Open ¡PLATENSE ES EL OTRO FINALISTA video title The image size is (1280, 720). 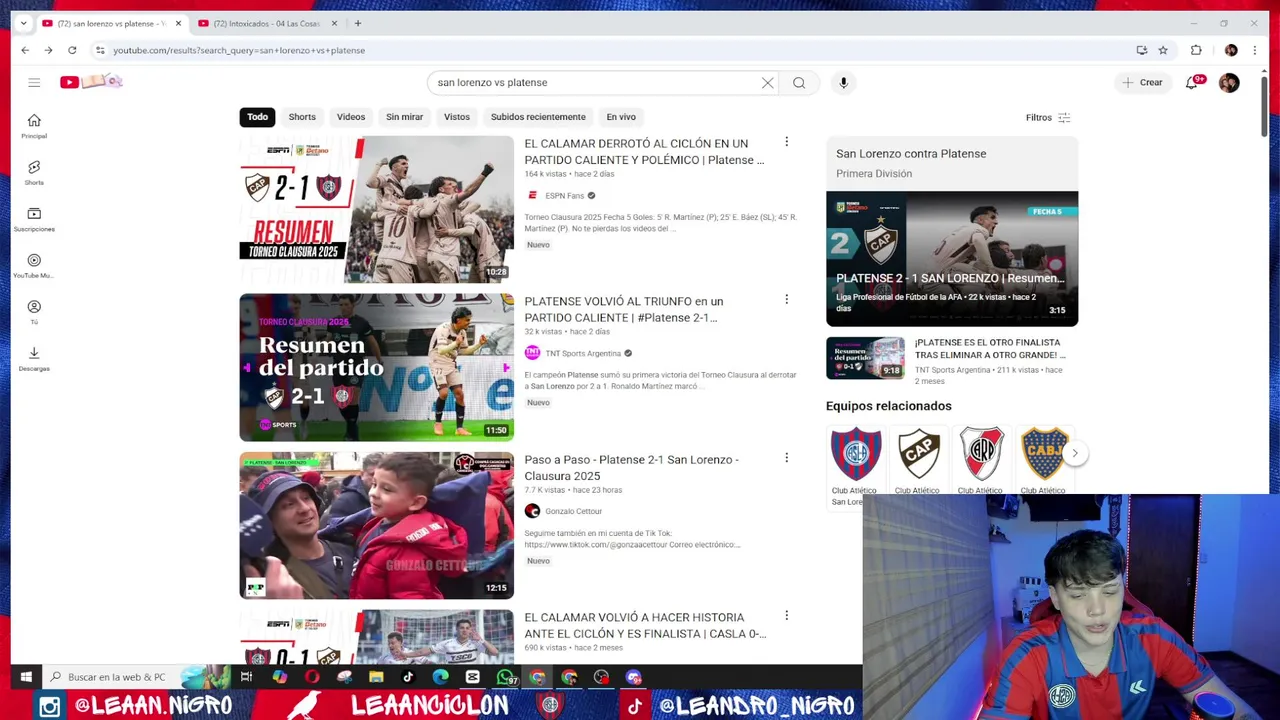(x=990, y=348)
